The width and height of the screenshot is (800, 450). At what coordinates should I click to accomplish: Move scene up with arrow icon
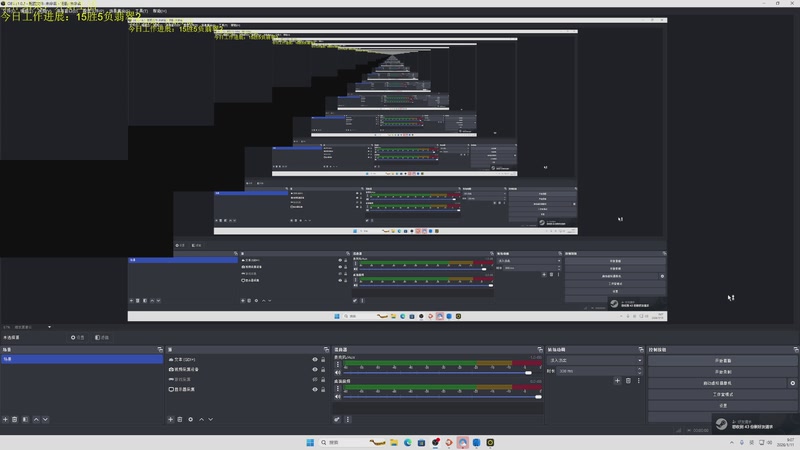[x=36, y=419]
